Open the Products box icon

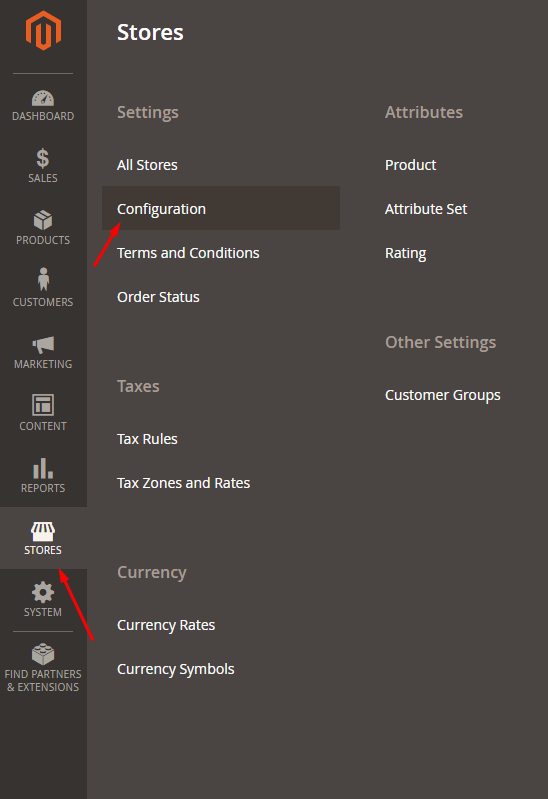(43, 220)
